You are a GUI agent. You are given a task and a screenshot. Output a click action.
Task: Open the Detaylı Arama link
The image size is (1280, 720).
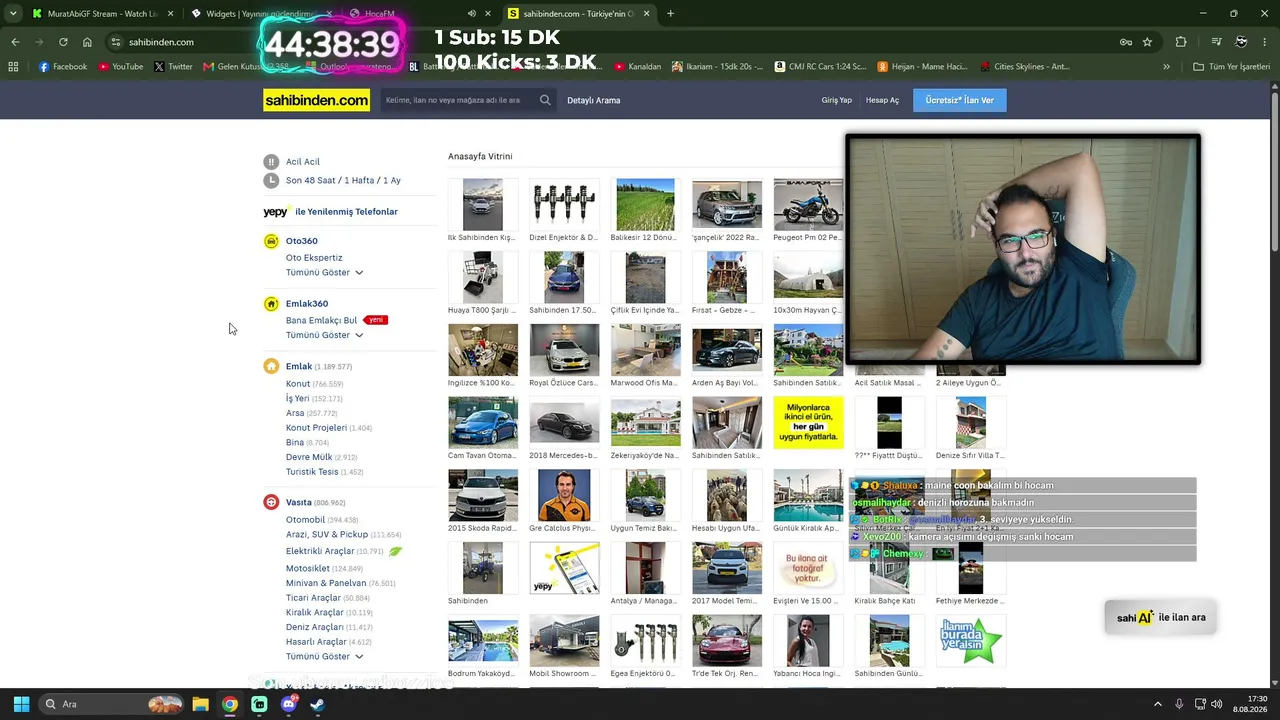(x=594, y=100)
